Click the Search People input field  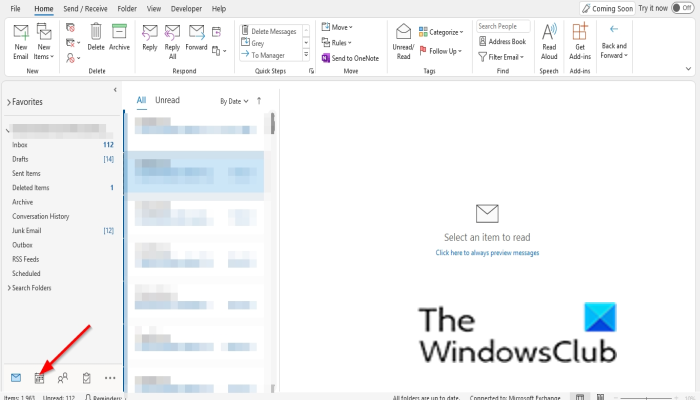pos(503,26)
